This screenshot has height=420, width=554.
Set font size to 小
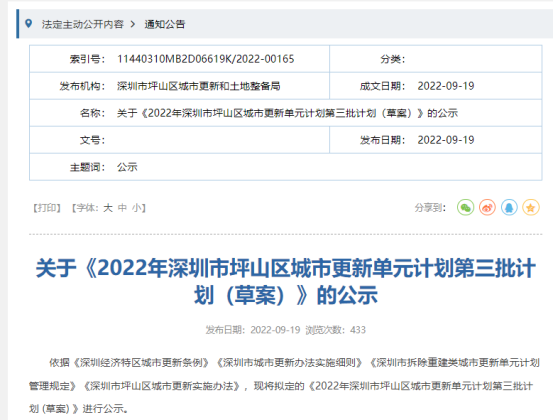137,208
